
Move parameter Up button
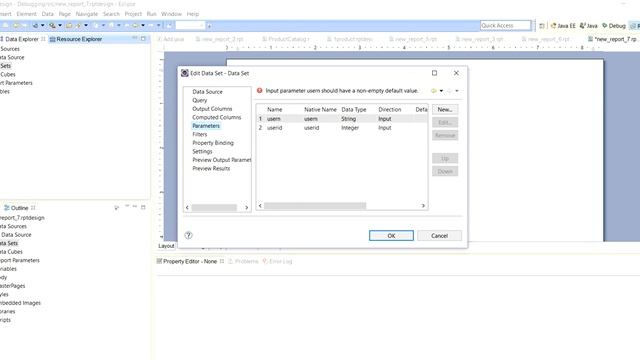pyautogui.click(x=445, y=158)
